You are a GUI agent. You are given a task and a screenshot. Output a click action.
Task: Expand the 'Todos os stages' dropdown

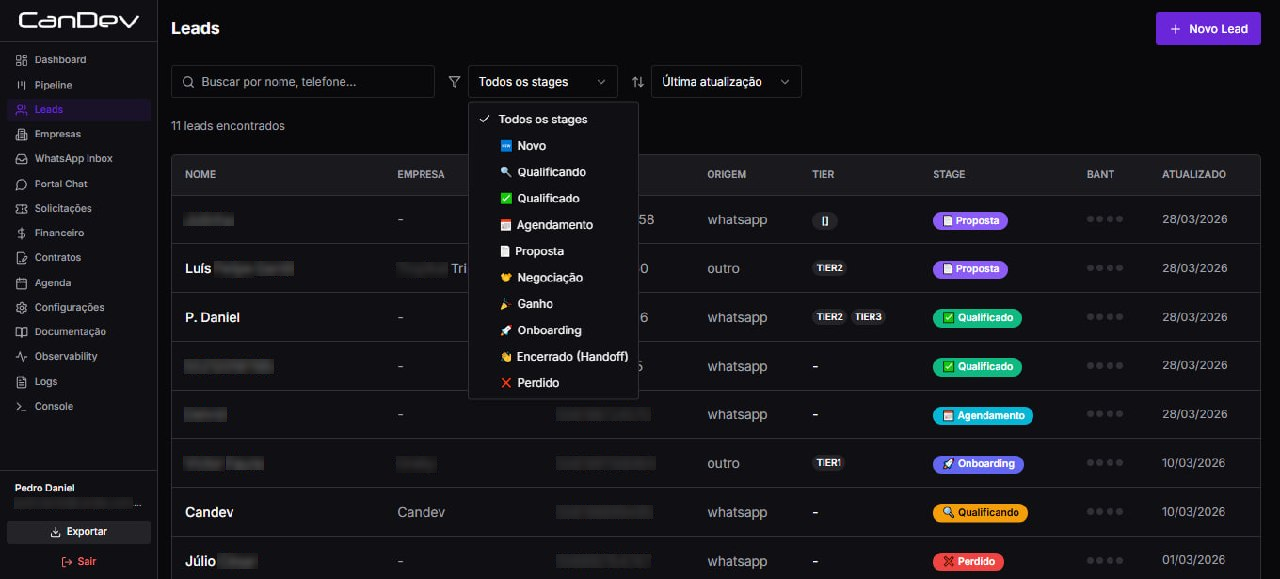[x=542, y=82]
